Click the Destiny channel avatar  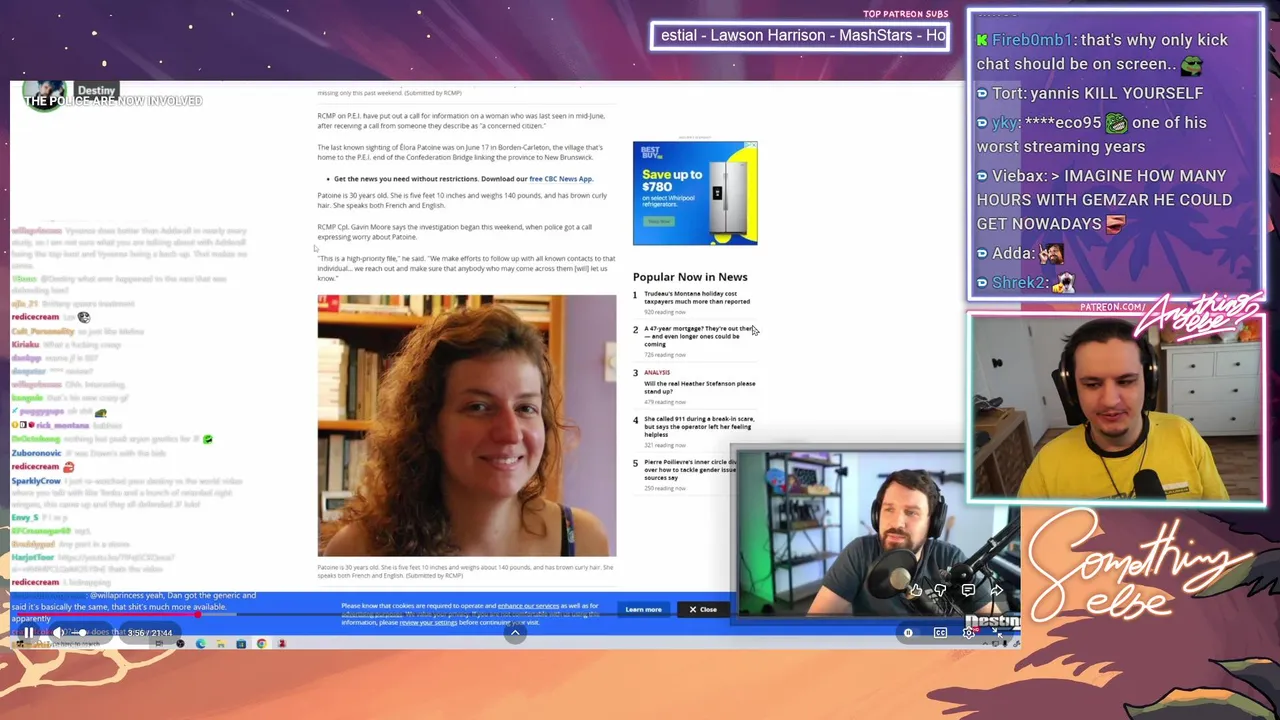(x=44, y=95)
